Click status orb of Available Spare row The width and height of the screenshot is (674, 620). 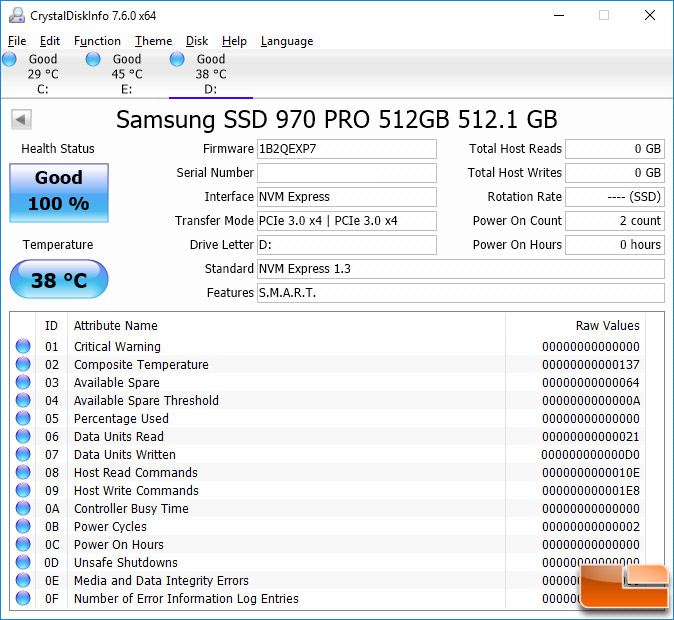pos(23,382)
